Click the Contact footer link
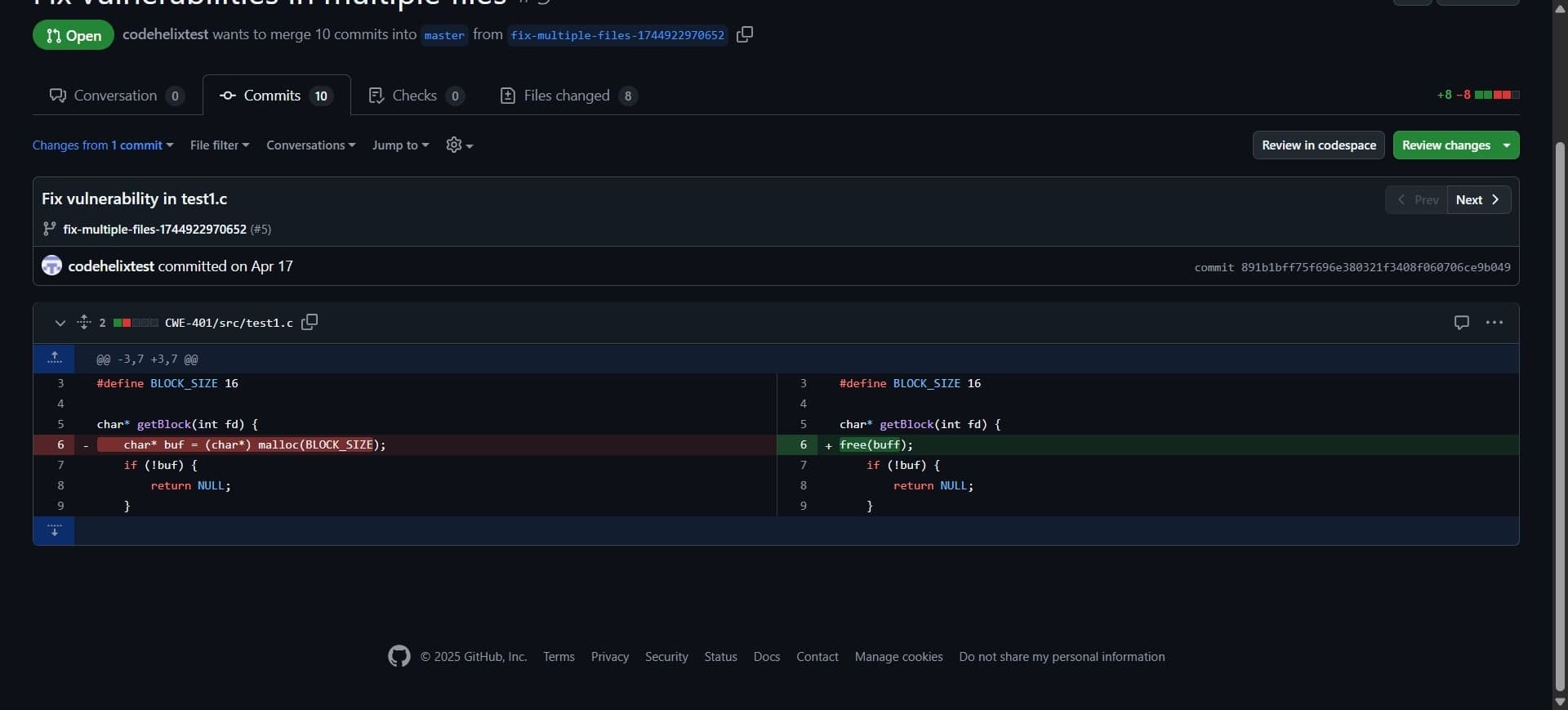 point(817,657)
